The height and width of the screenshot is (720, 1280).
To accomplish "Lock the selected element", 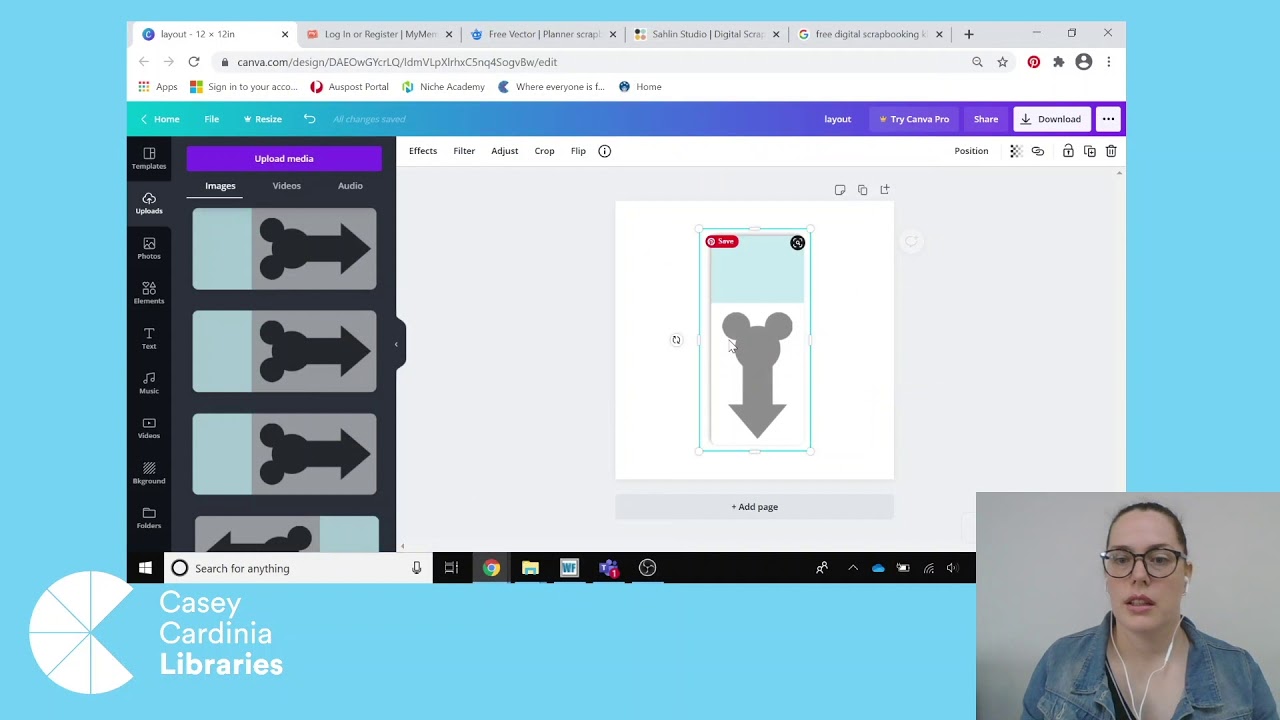I will (x=1068, y=151).
